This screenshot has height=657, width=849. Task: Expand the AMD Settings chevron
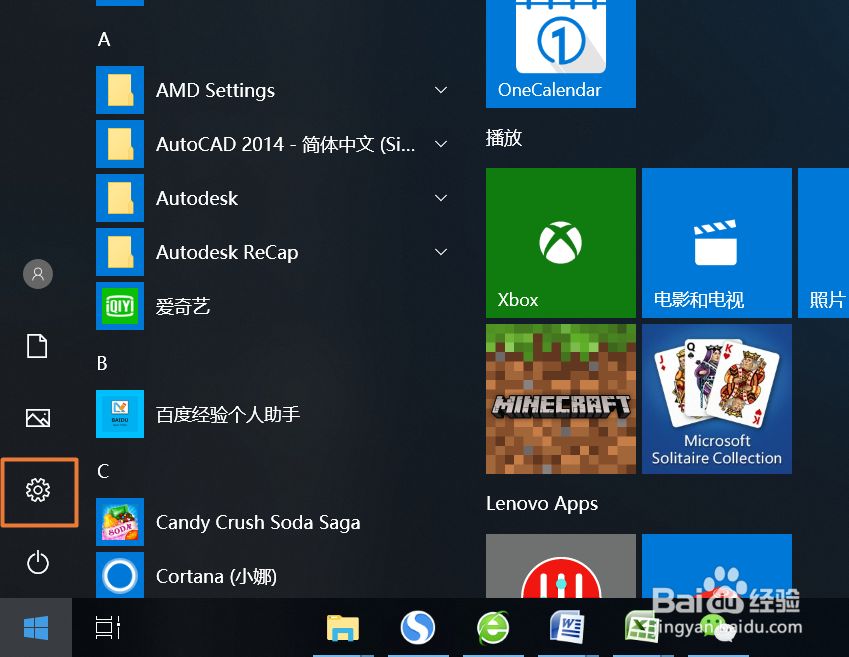(441, 90)
